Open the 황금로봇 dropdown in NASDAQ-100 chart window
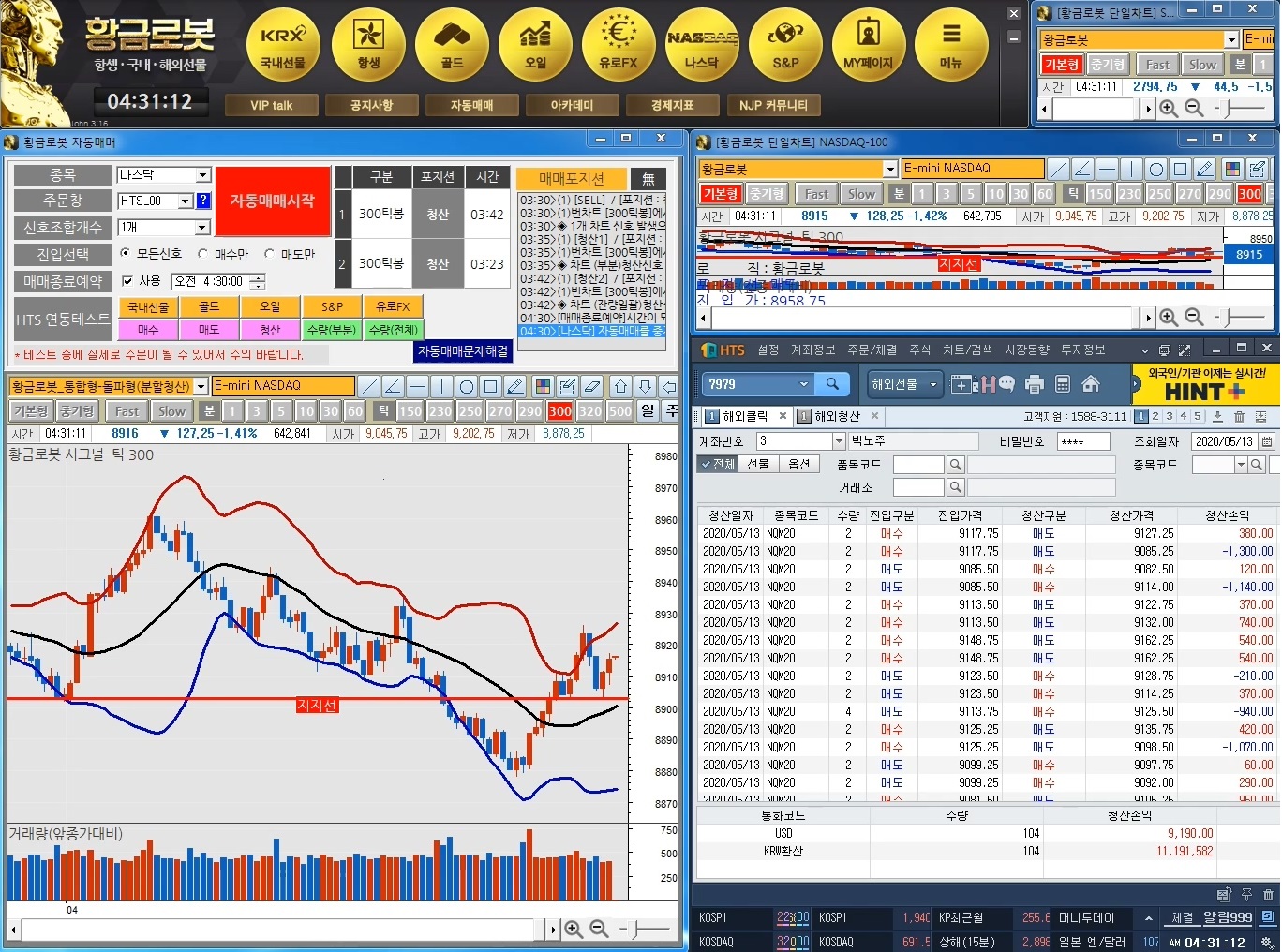This screenshot has width=1282, height=952. point(890,169)
